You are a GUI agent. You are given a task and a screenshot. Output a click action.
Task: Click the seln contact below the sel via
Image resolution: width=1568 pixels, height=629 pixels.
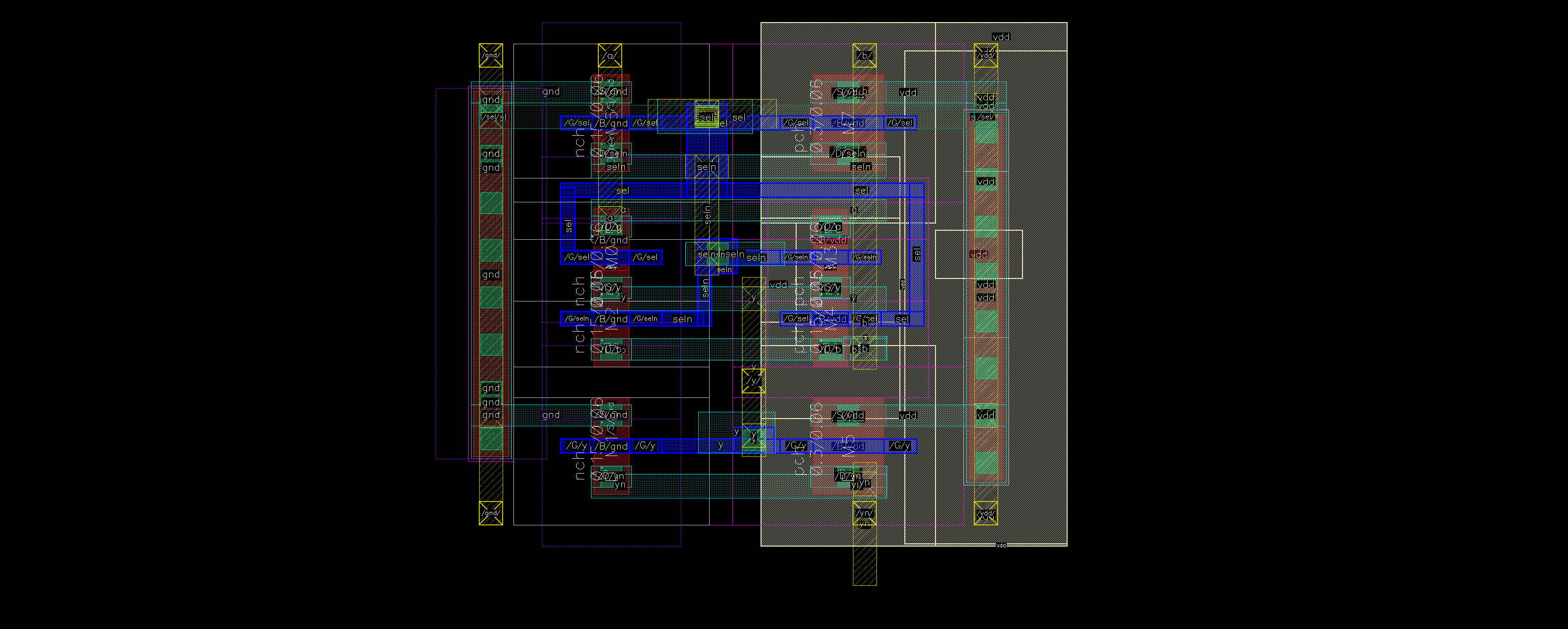(x=706, y=167)
